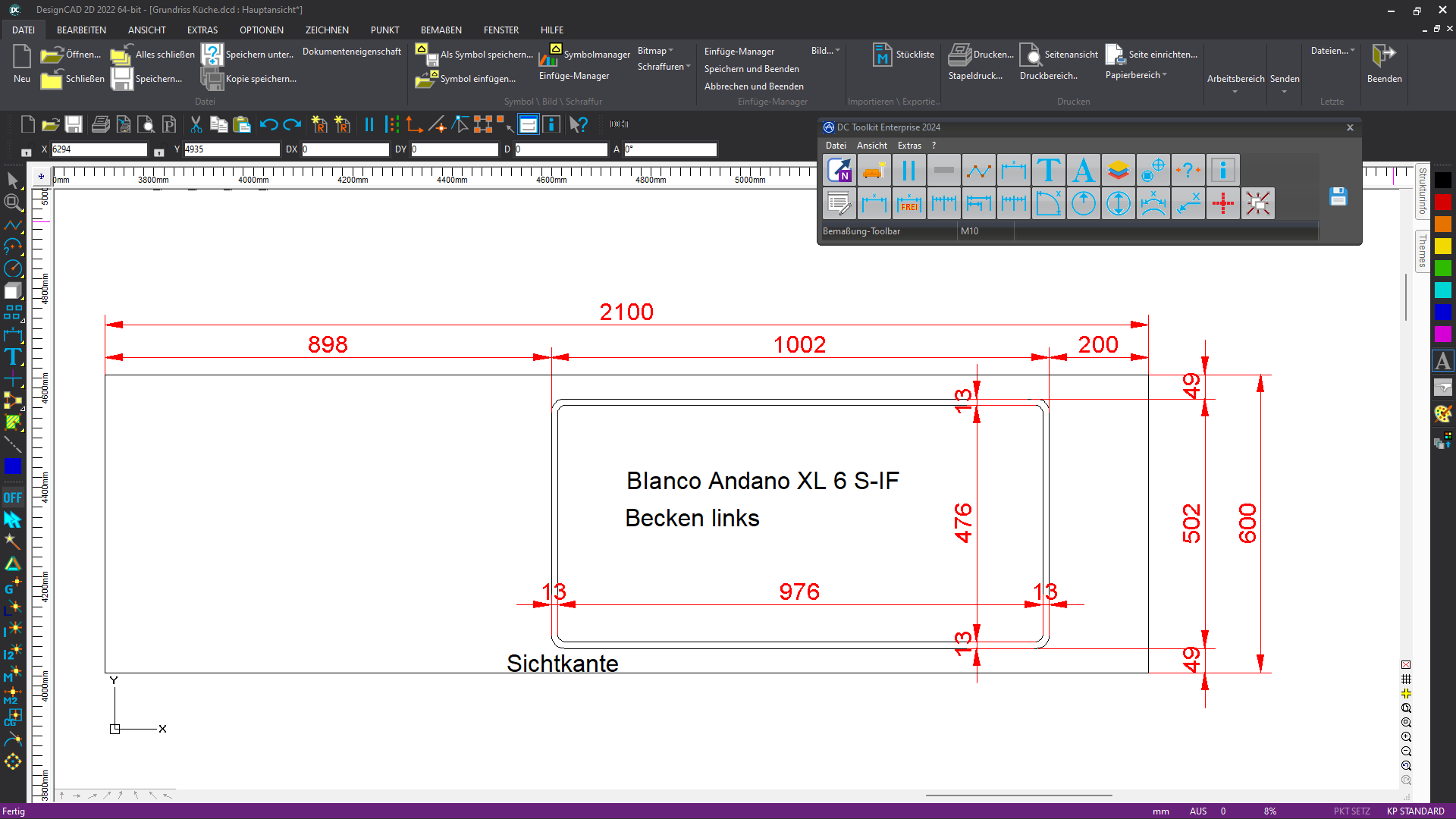Open the BEMAßEN menu
This screenshot has width=1456, height=819.
(441, 30)
